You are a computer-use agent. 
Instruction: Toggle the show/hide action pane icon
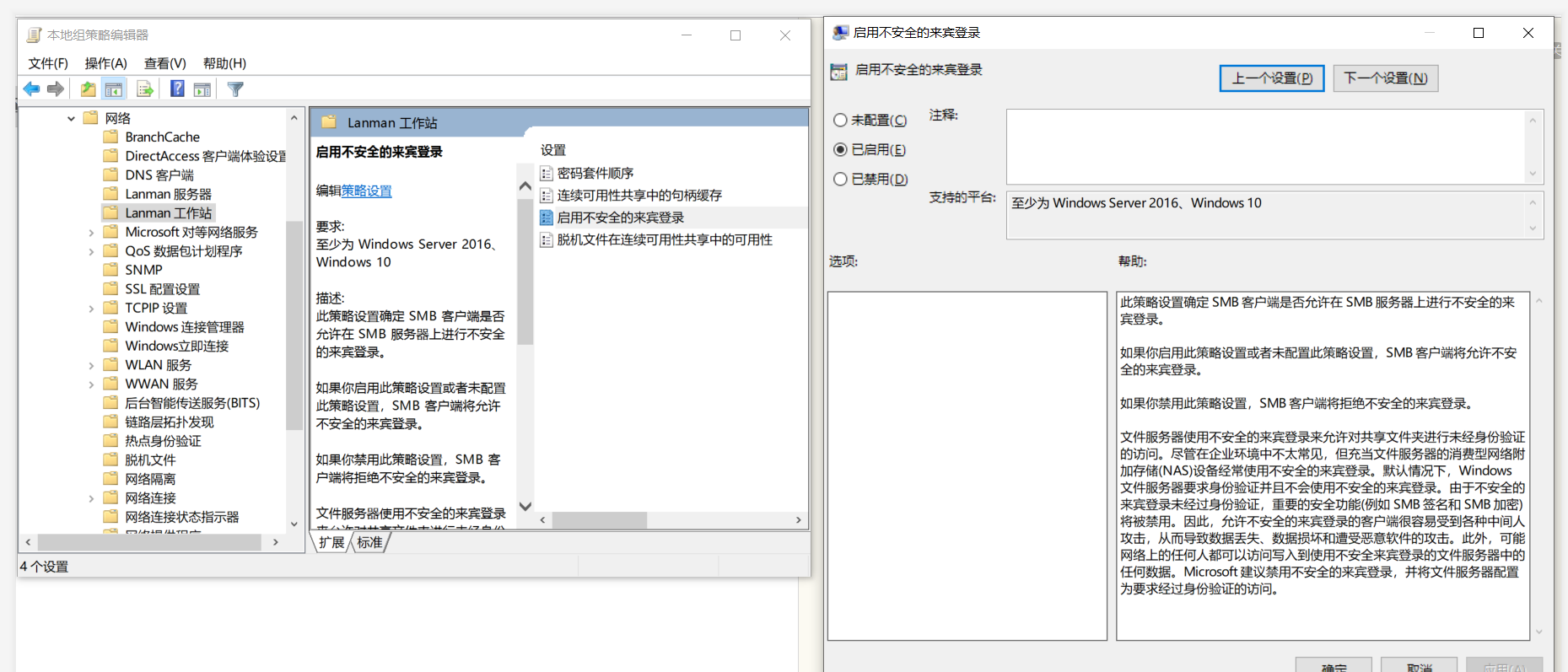[202, 89]
